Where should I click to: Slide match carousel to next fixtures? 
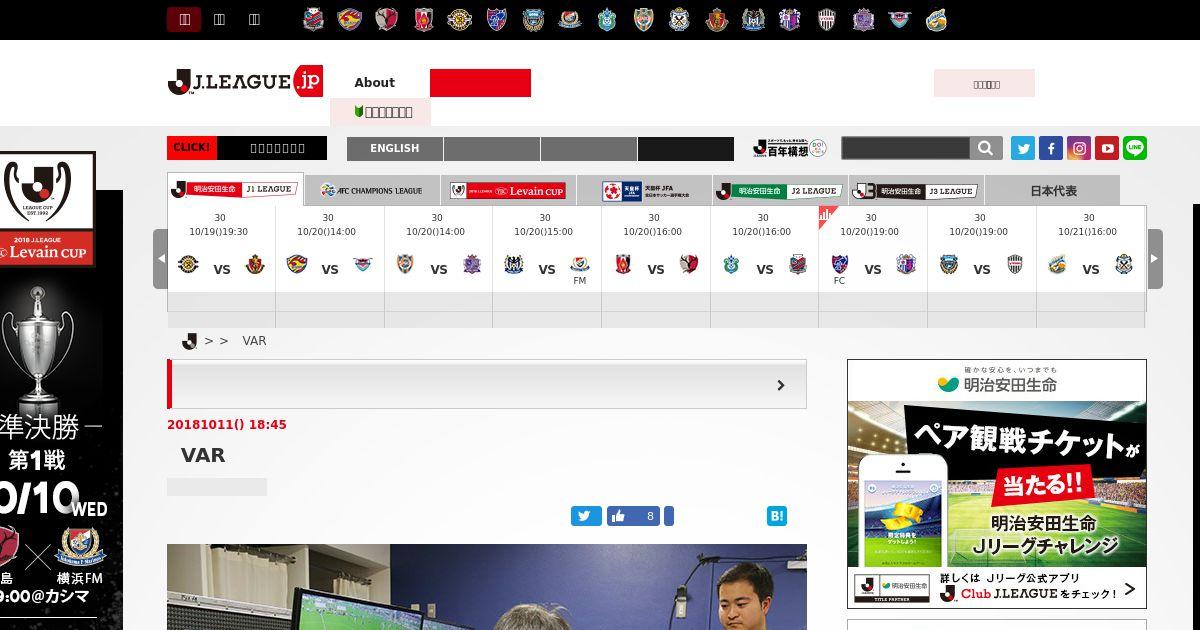pyautogui.click(x=1155, y=259)
